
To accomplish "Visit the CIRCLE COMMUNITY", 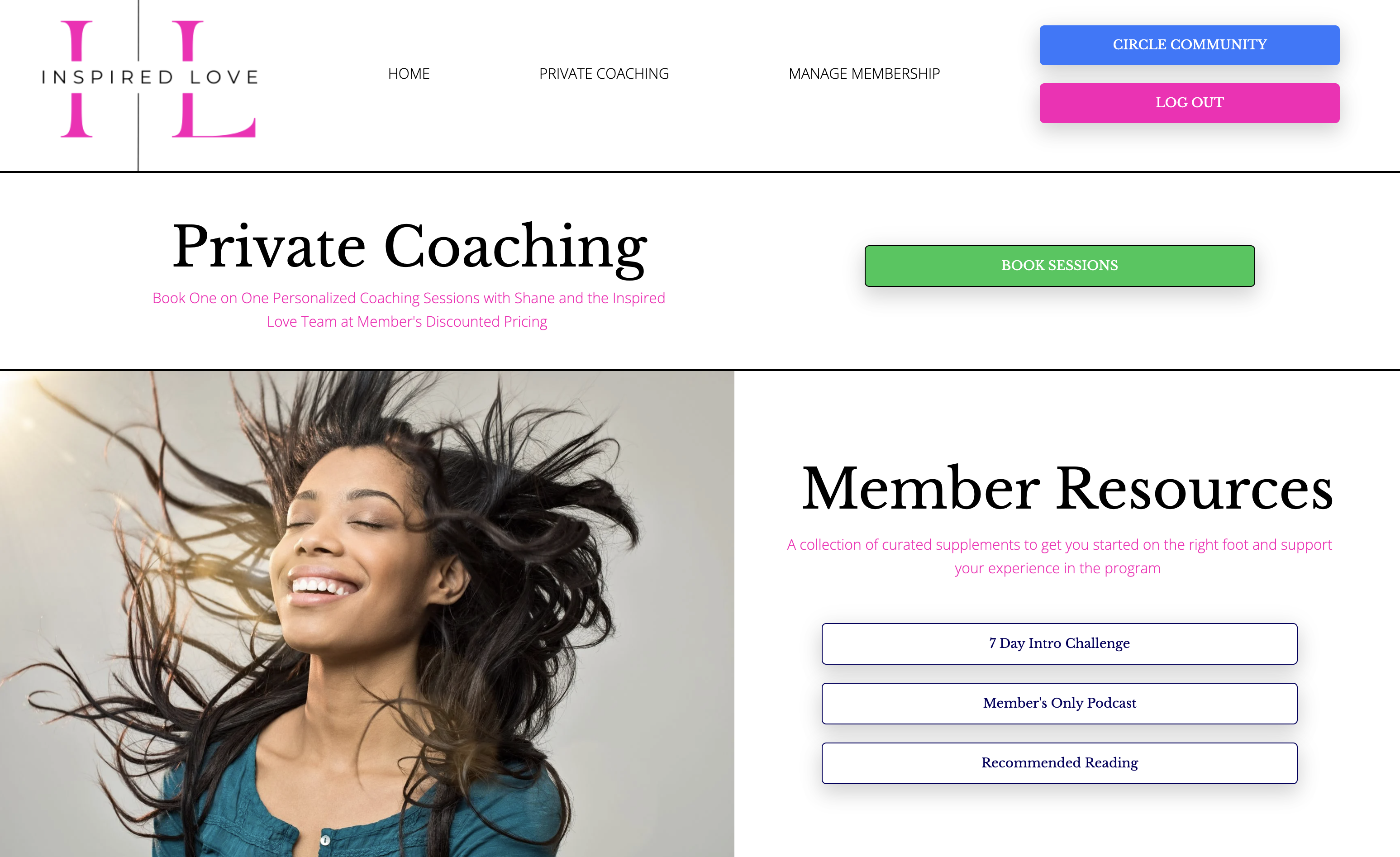I will pos(1189,45).
